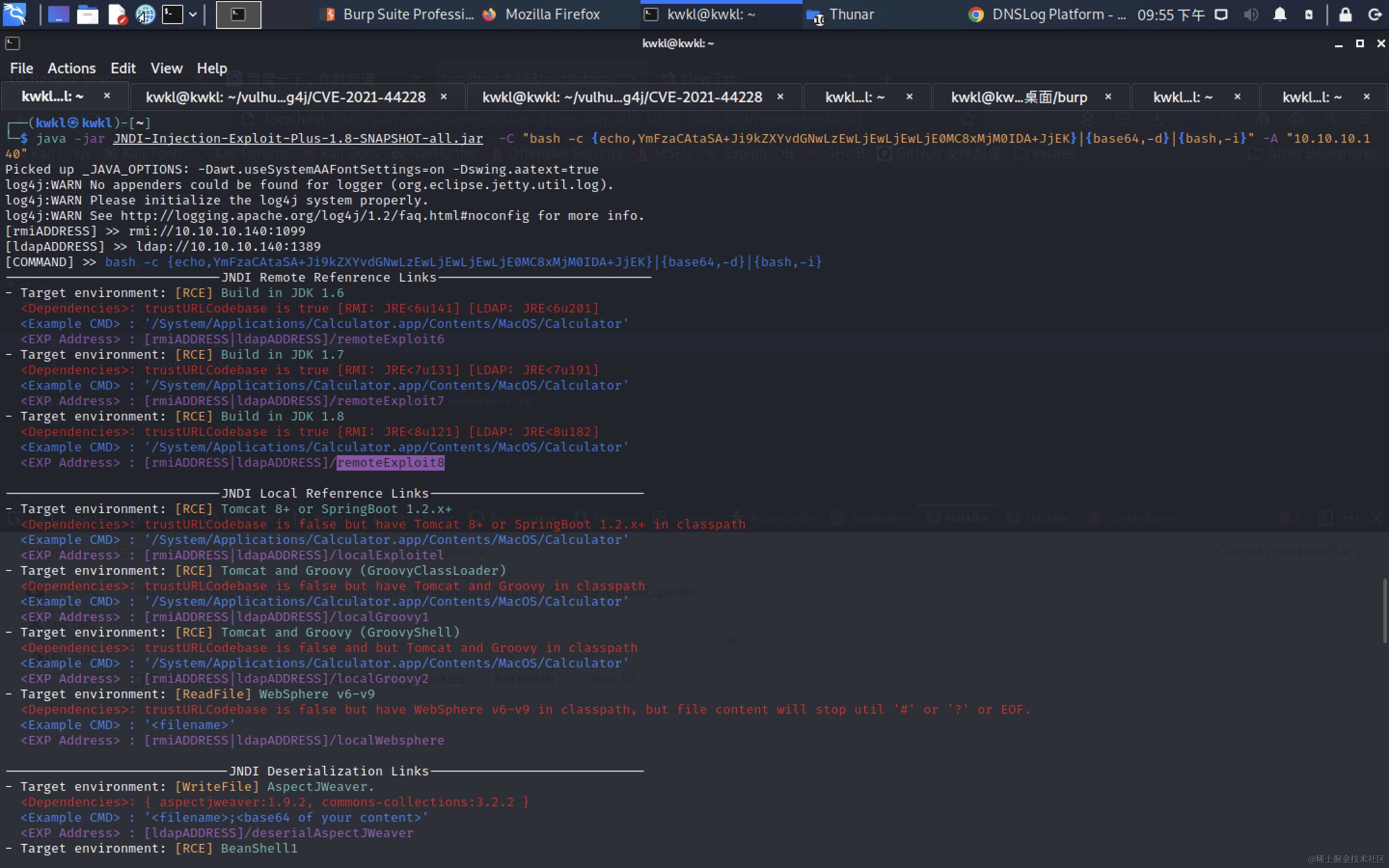
Task: Expand the terminal launcher dropdown arrow
Action: [x=193, y=14]
